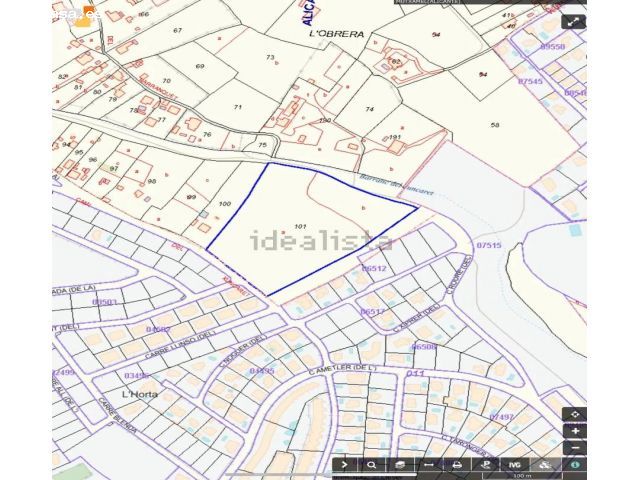Zoom in using the plus button

(x=575, y=431)
